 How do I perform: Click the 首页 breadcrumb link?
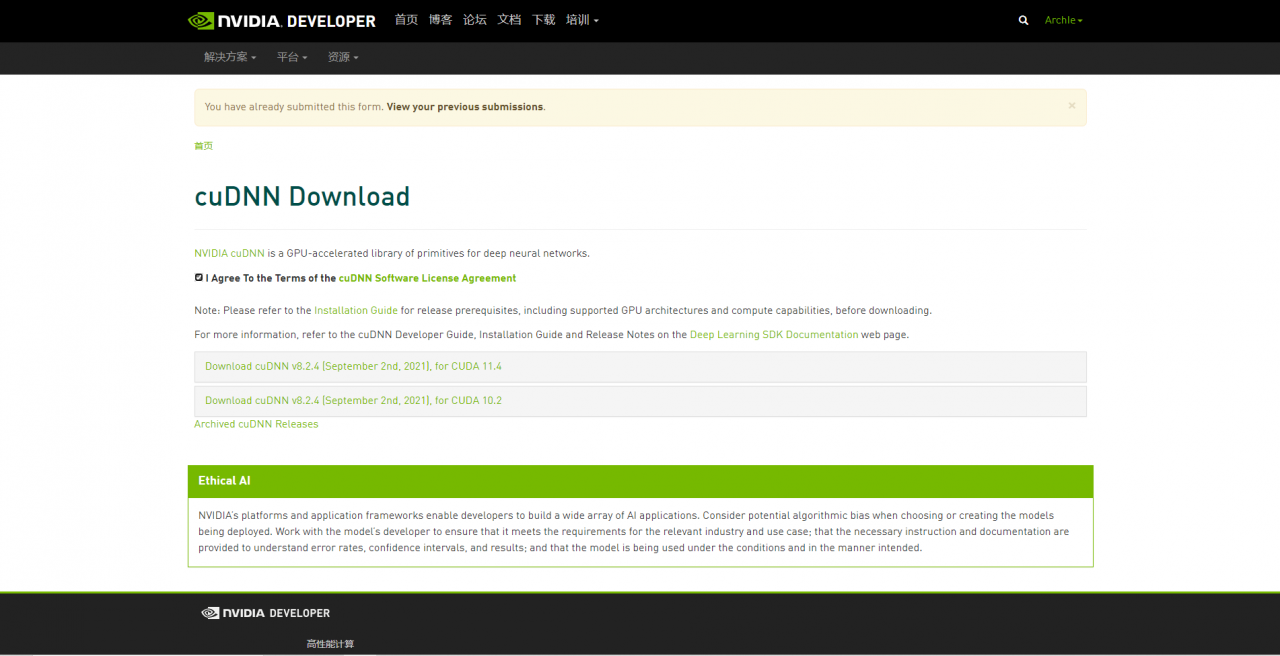pos(203,146)
